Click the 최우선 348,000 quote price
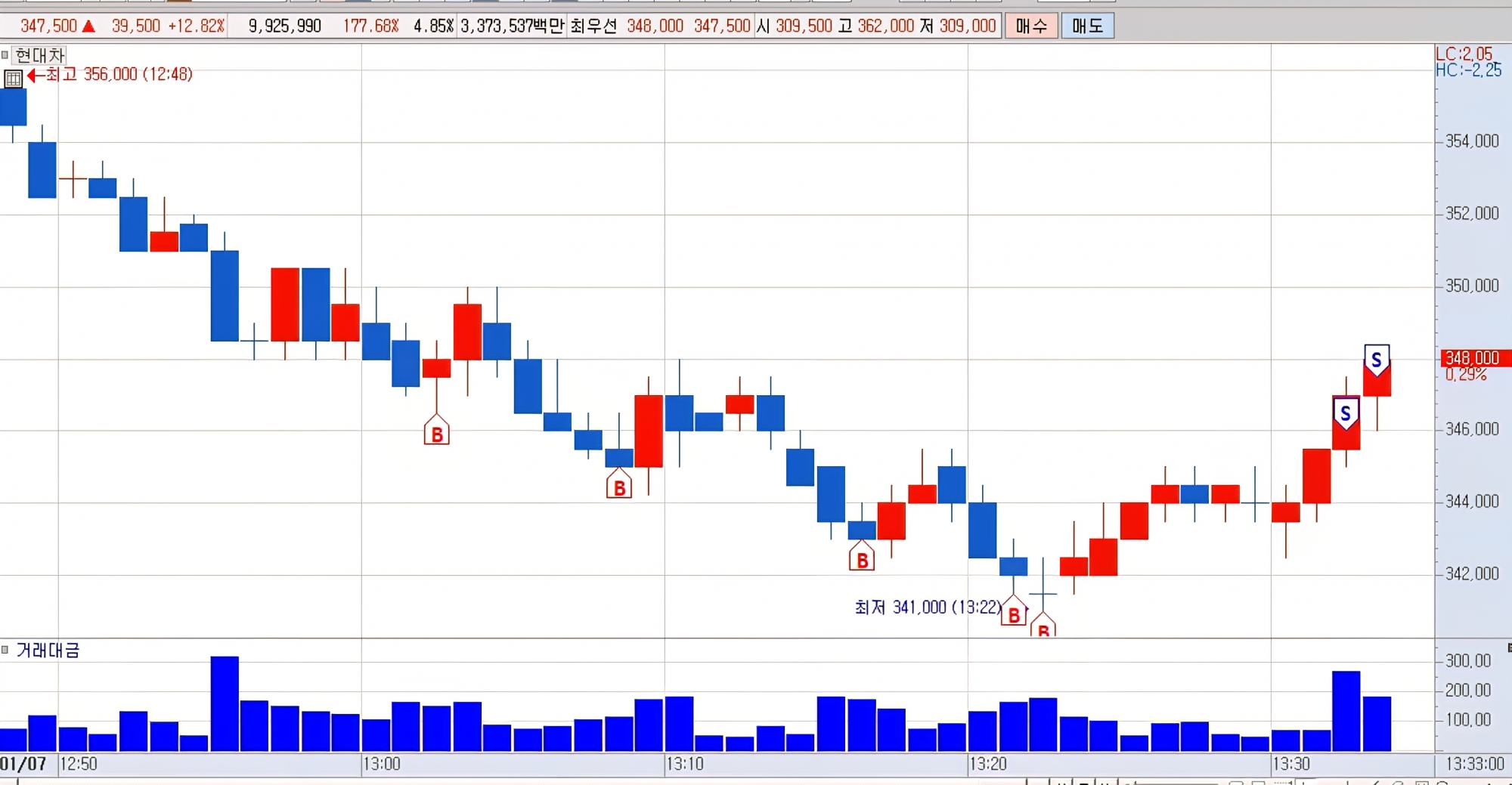 click(x=655, y=26)
